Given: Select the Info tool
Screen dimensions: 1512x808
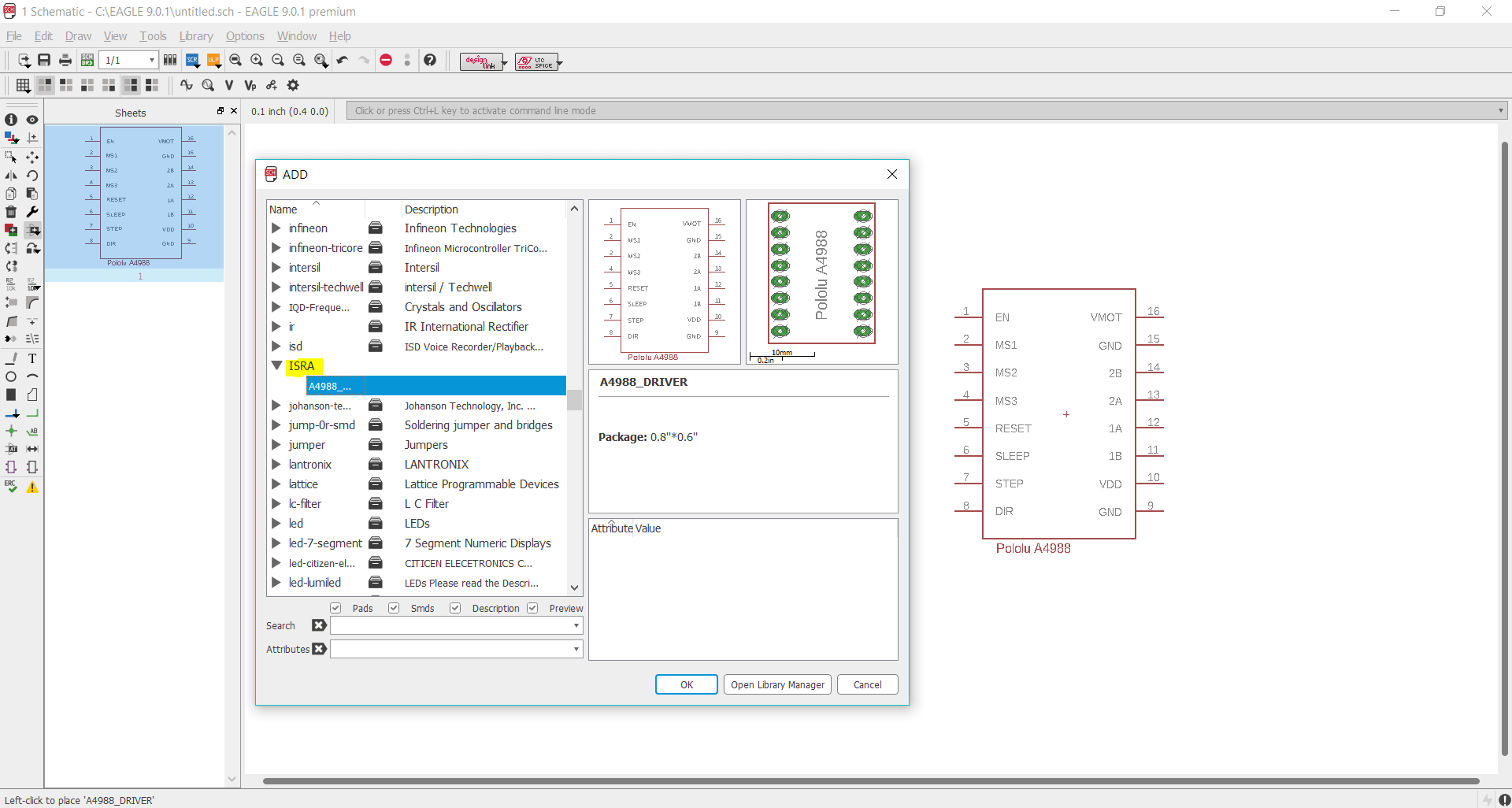Looking at the screenshot, I should pos(11,120).
